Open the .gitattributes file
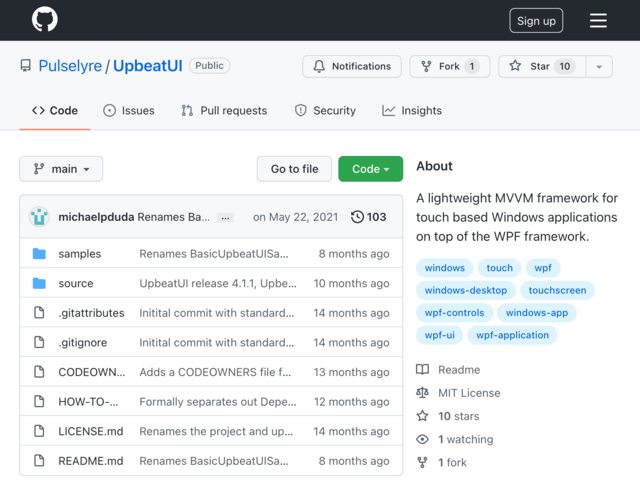This screenshot has width=640, height=480. (91, 313)
